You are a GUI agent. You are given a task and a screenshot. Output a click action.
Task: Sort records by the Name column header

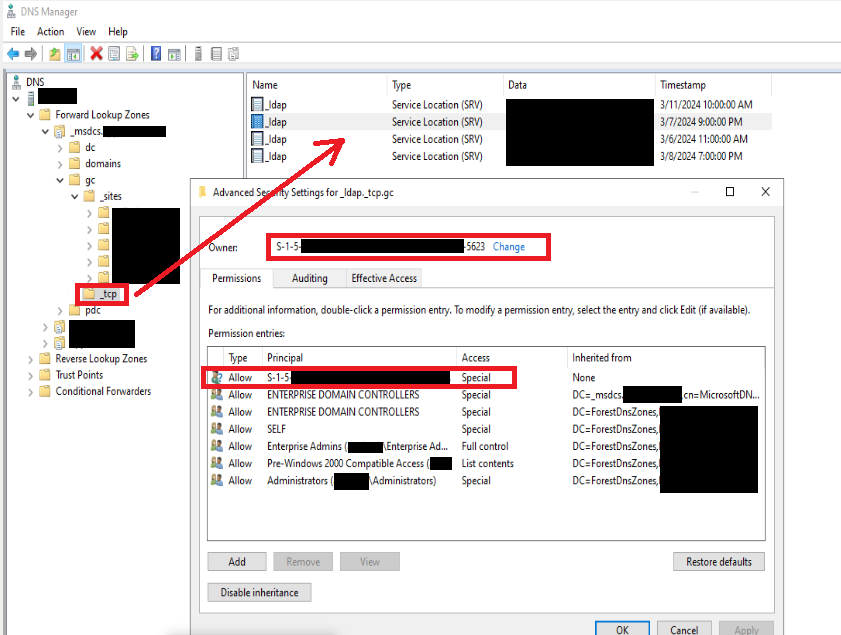(318, 85)
